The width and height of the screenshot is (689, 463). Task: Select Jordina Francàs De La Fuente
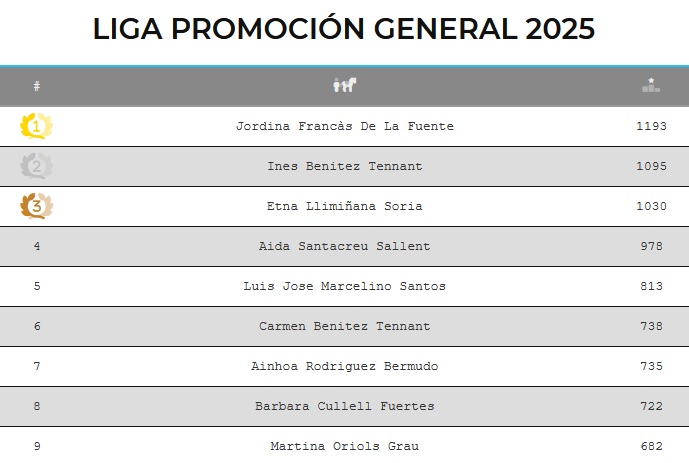(345, 126)
